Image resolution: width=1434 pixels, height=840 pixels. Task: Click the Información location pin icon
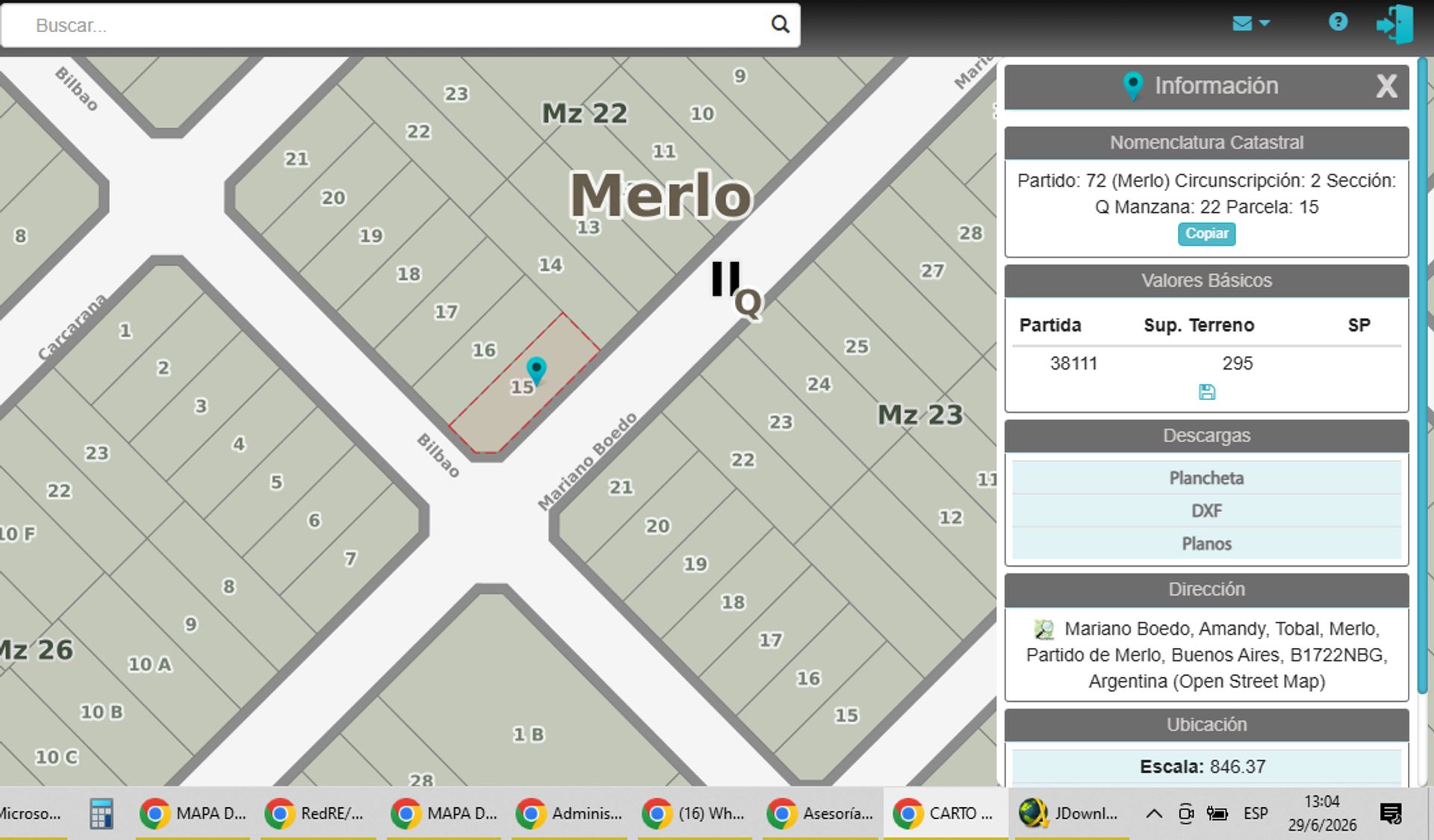pos(1133,86)
